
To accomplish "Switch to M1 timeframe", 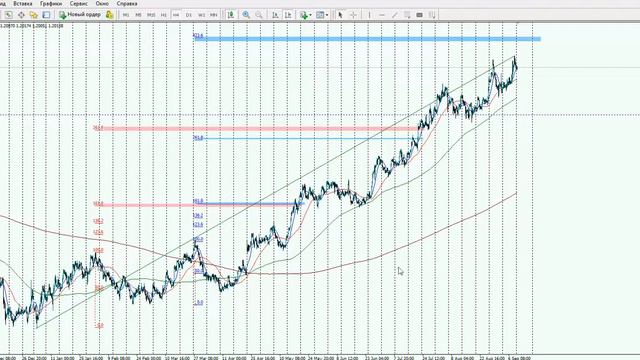I will coord(126,15).
